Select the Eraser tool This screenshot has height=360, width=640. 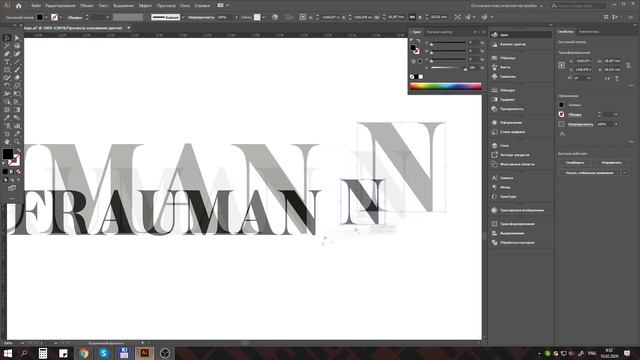pos(17,78)
